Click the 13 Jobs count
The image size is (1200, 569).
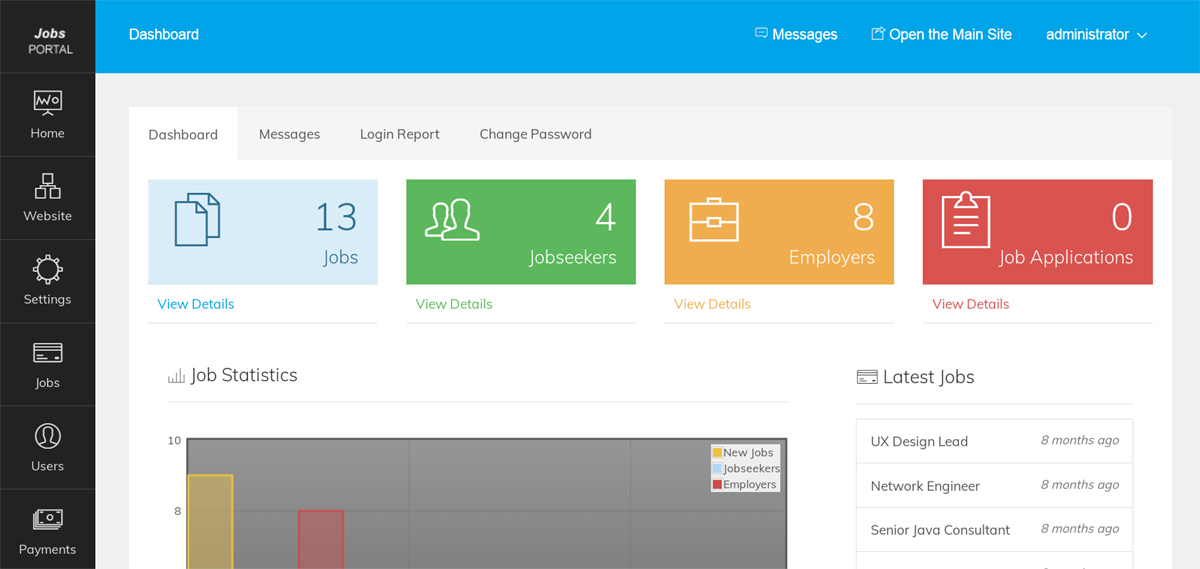point(336,217)
